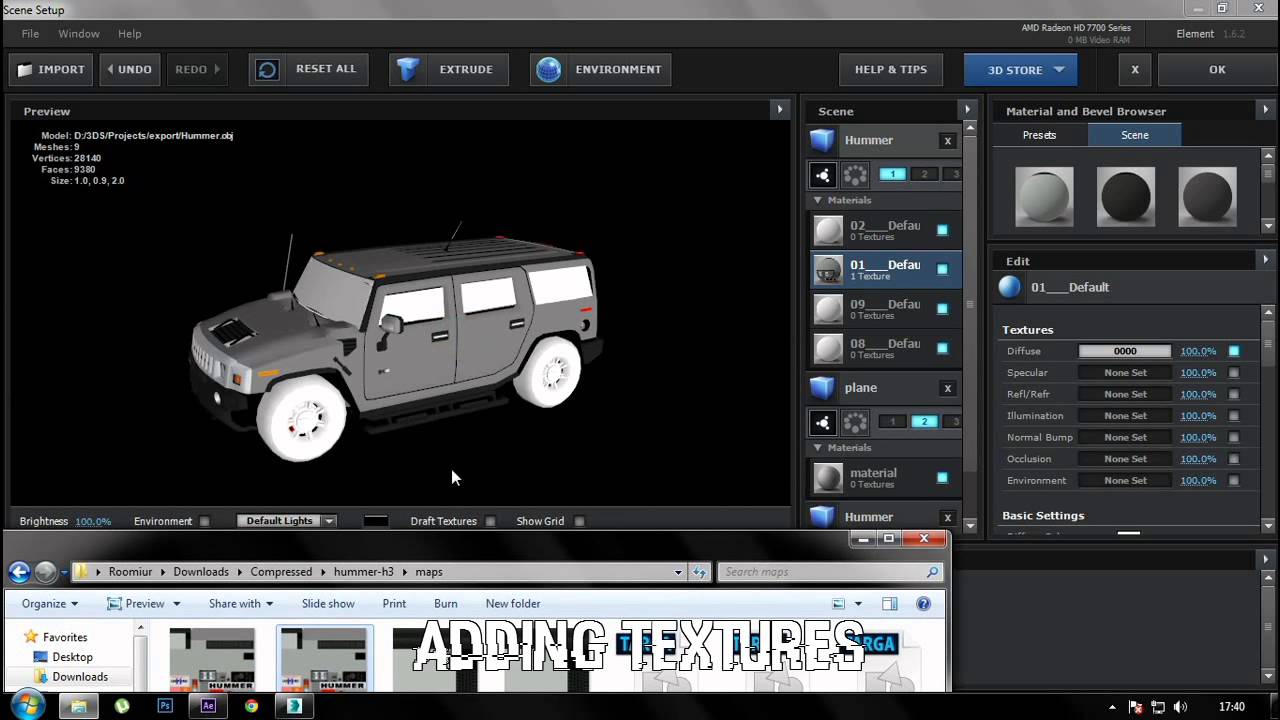Show the Explorer preview pane icon
The height and width of the screenshot is (720, 1280).
[890, 604]
